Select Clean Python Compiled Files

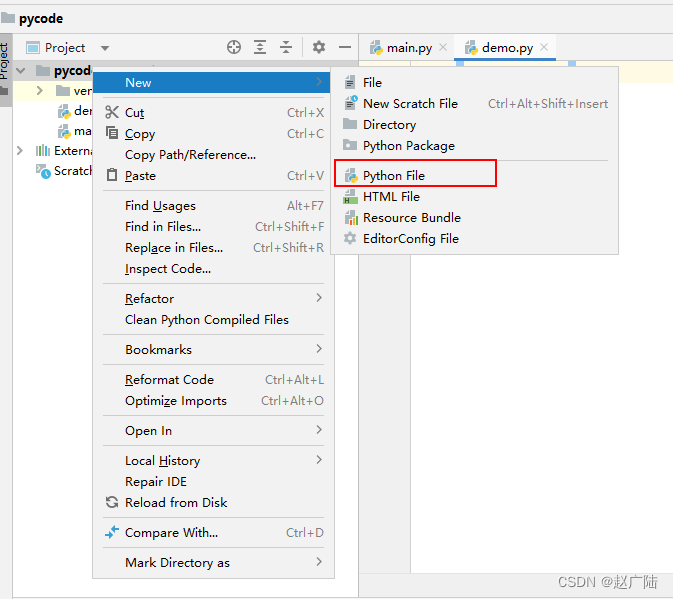[x=213, y=320]
